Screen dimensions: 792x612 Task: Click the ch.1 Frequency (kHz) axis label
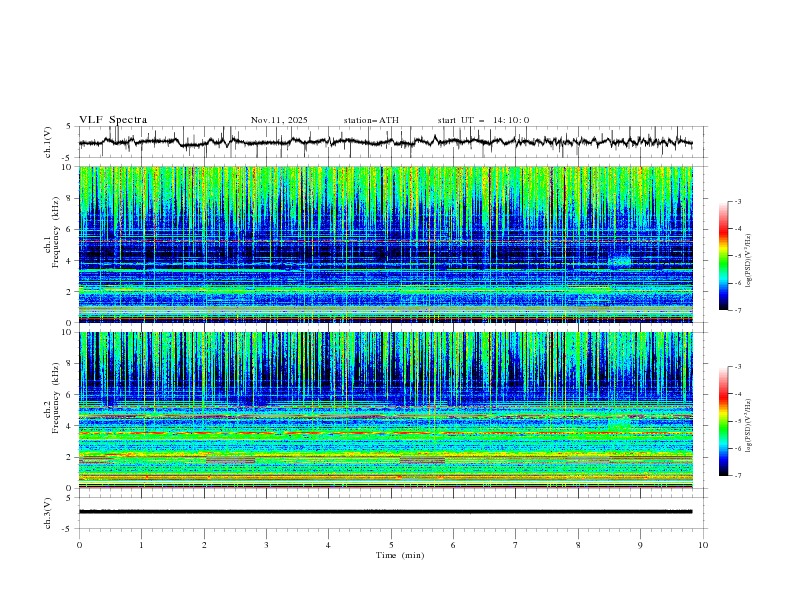click(x=56, y=232)
